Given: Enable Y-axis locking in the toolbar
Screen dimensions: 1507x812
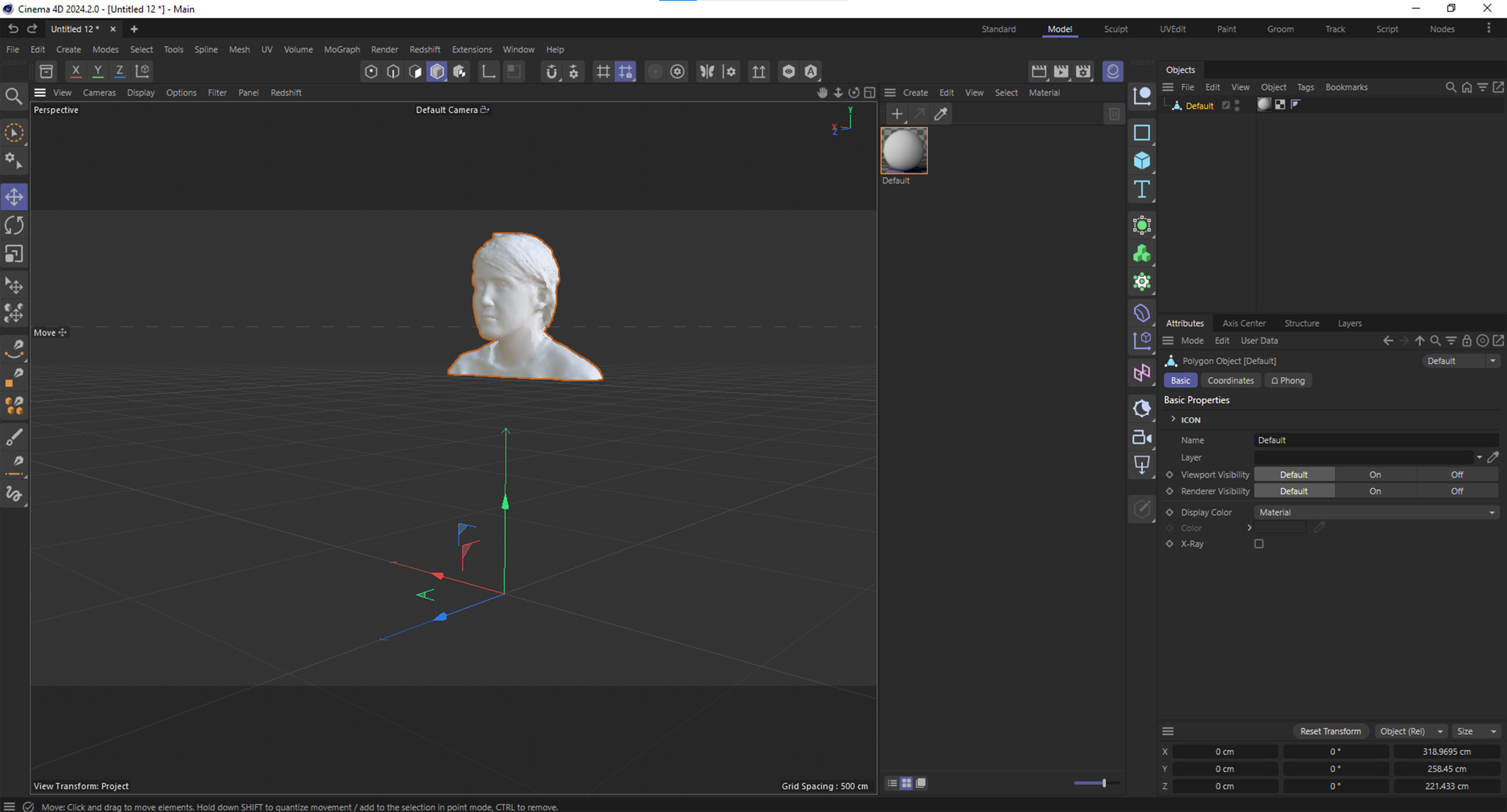Looking at the screenshot, I should pos(97,71).
